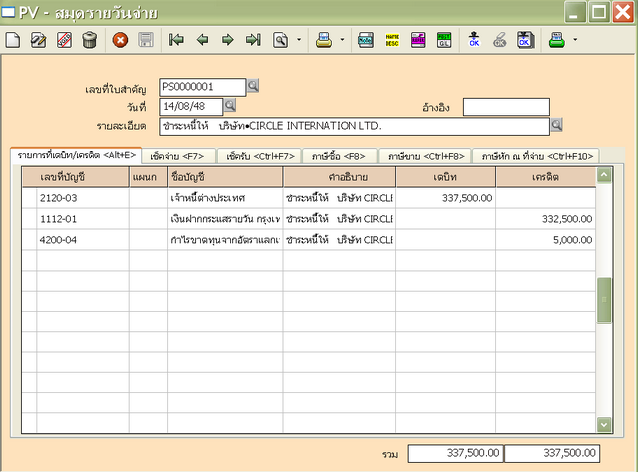The width and height of the screenshot is (638, 472).
Task: Expand the yellow printer dropdown arrow
Action: tap(342, 41)
